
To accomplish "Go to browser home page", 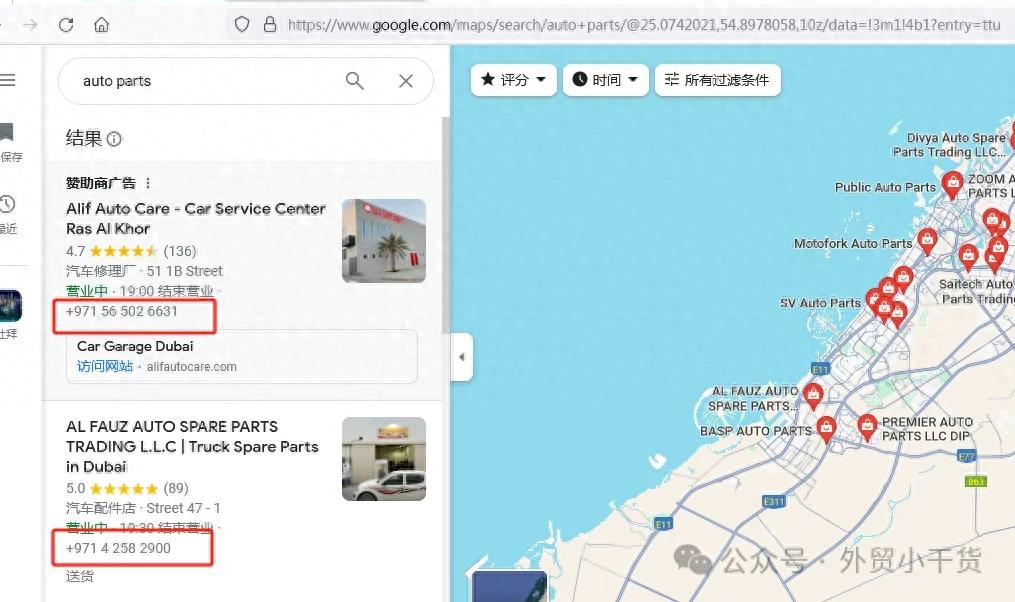I will coord(101,24).
